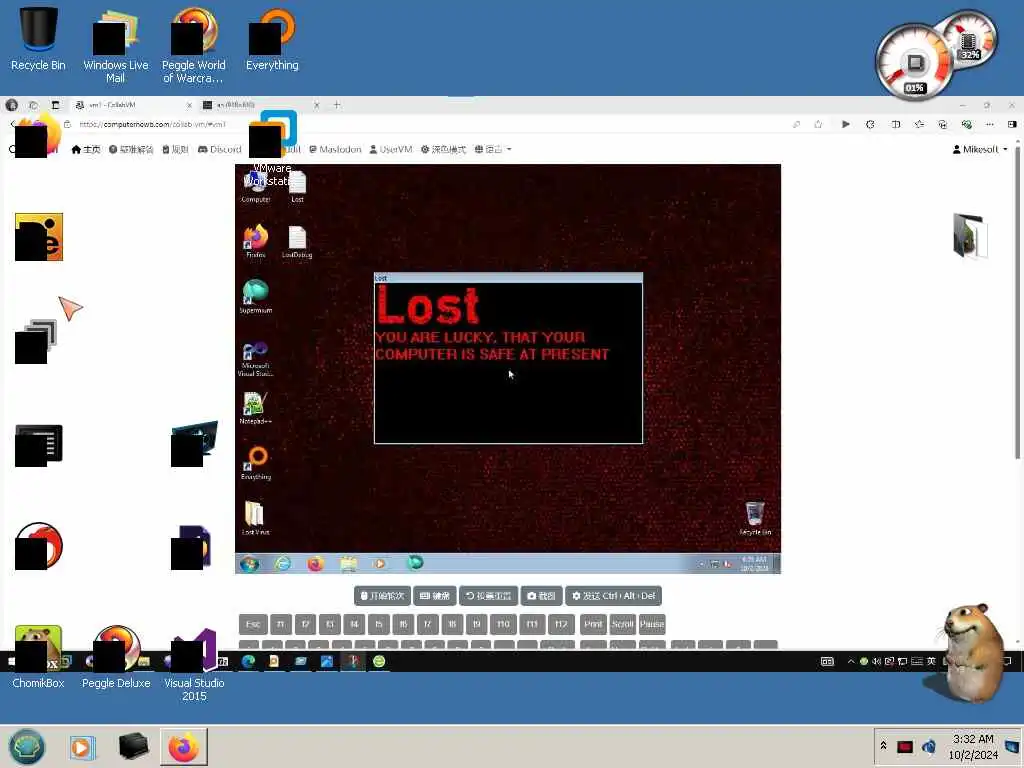Open the browser three-dots menu
Viewport: 1024px width, 768px height.
coord(990,124)
